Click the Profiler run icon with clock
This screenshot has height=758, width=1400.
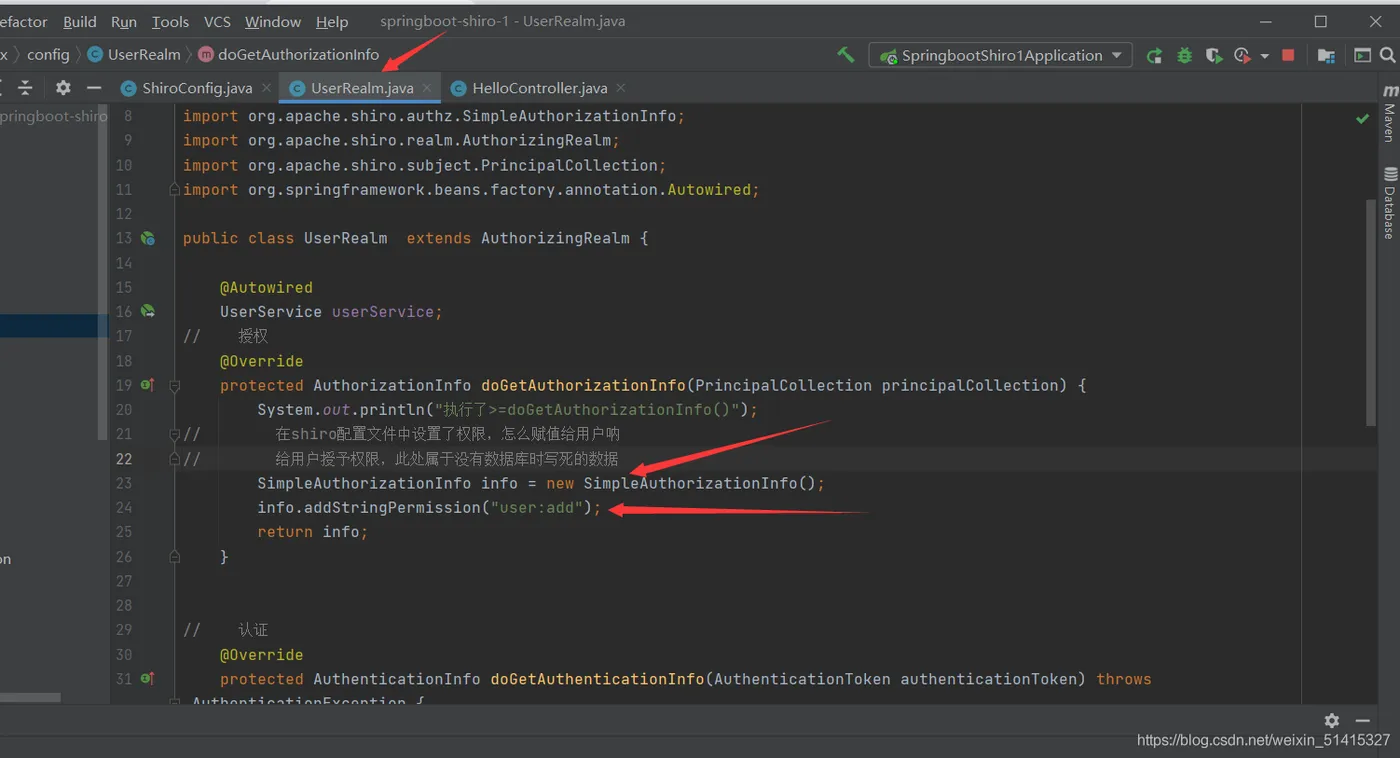click(x=1243, y=56)
